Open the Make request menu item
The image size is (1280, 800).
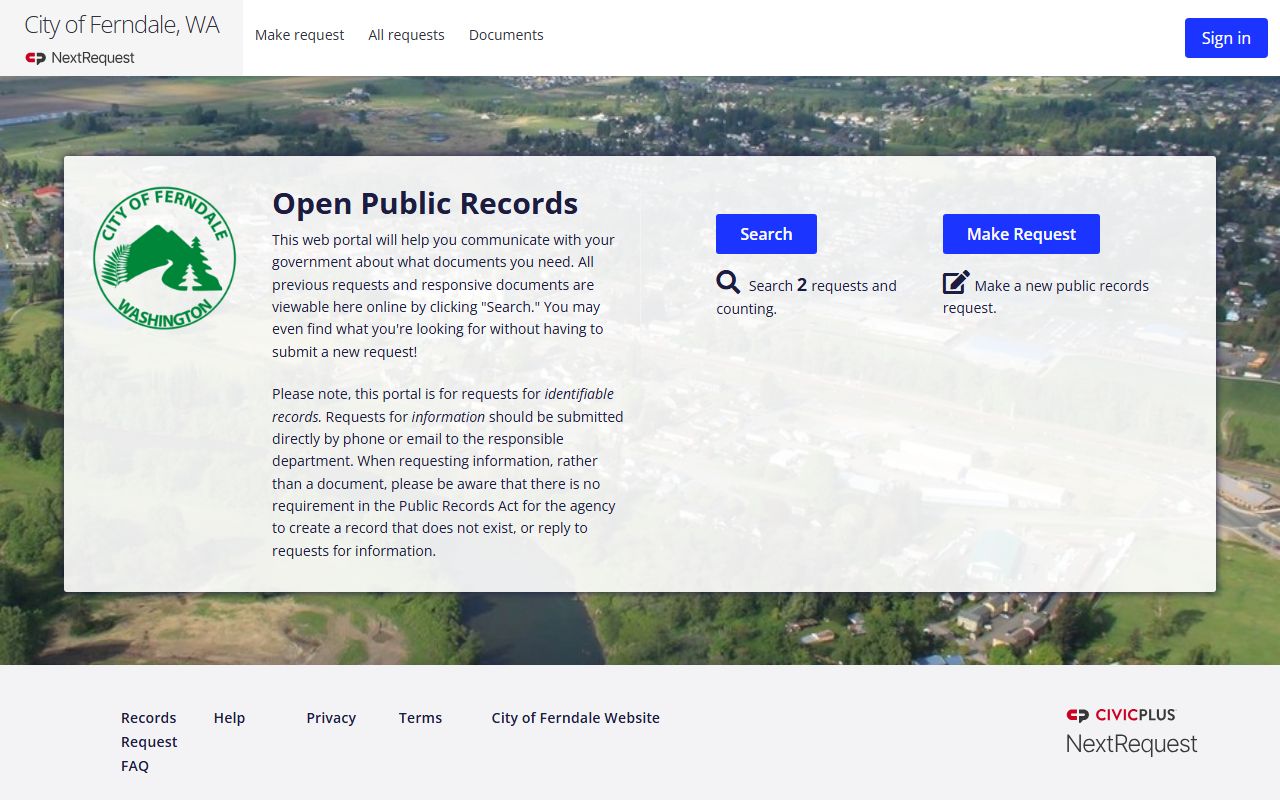tap(299, 35)
